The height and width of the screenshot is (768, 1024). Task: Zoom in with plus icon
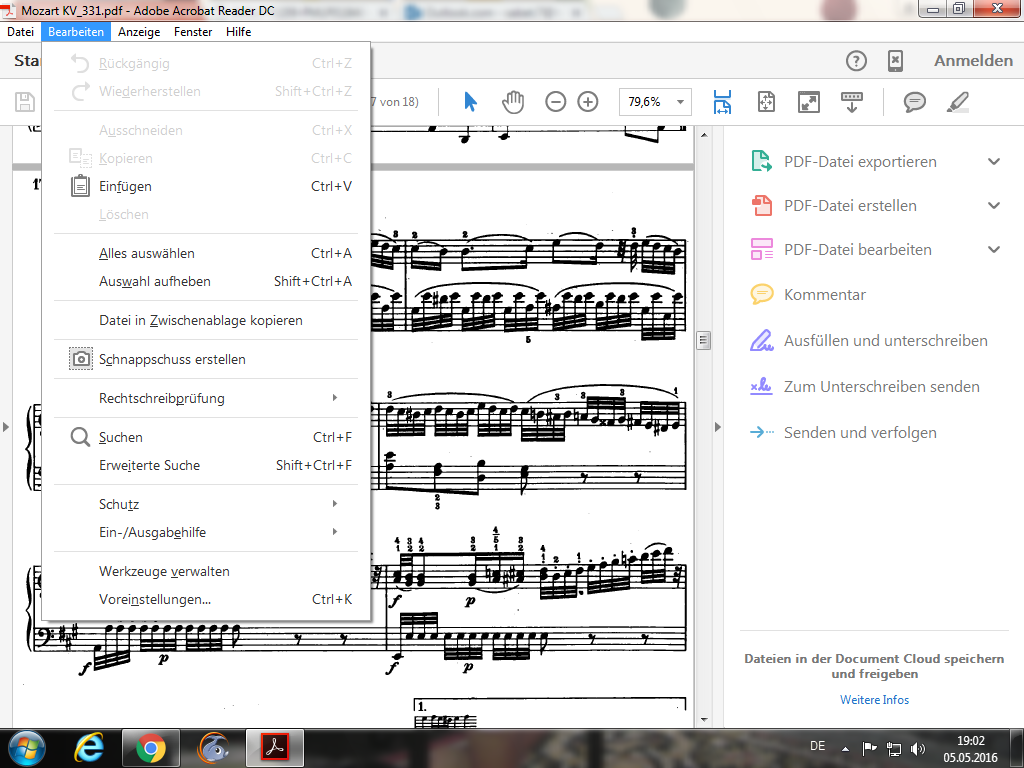point(588,102)
